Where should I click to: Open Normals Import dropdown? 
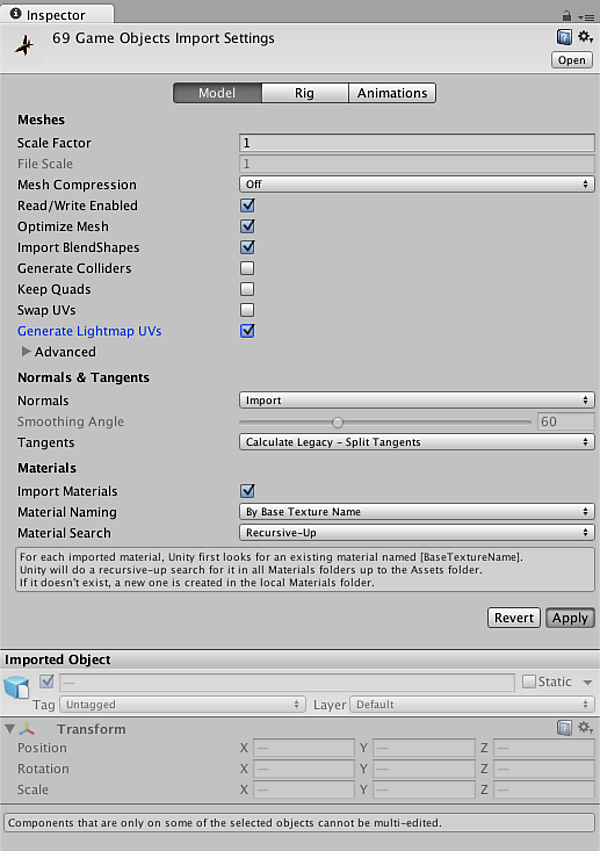417,400
